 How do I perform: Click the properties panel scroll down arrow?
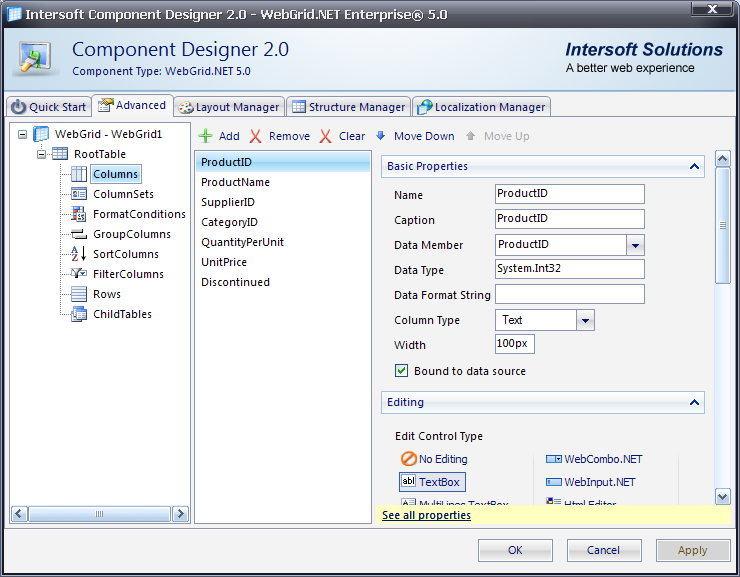[x=723, y=496]
